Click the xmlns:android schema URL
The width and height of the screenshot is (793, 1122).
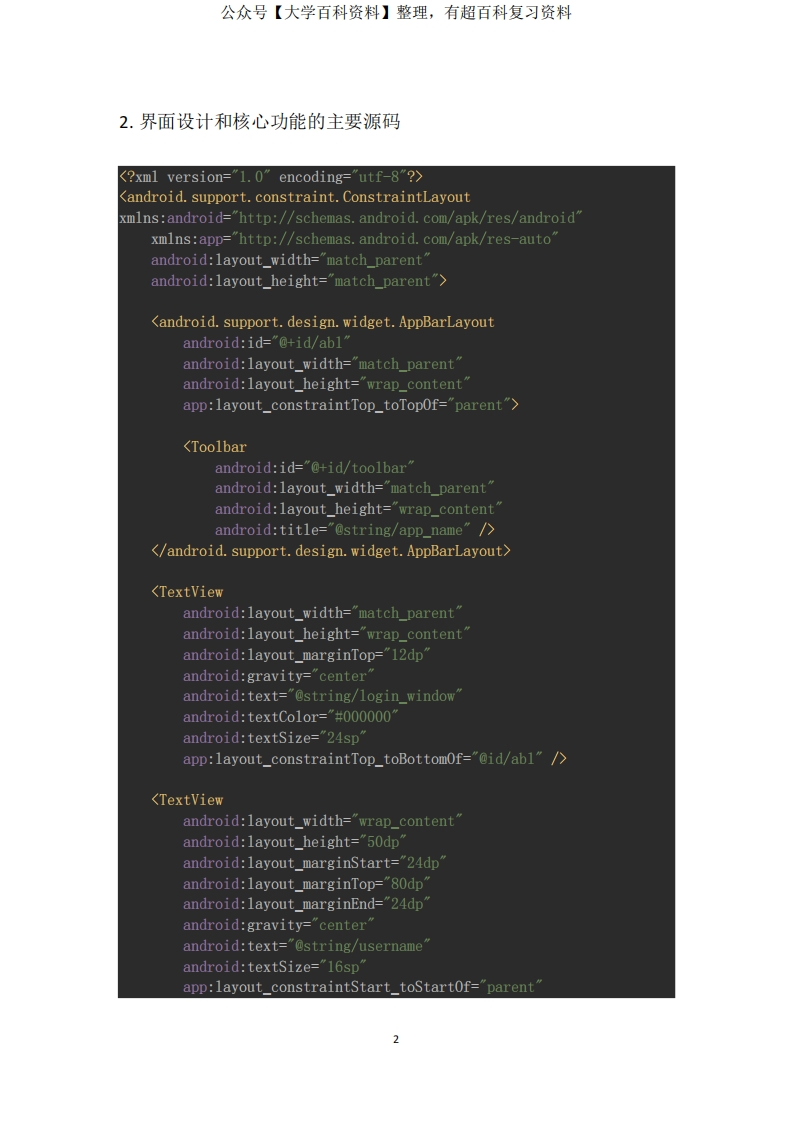(407, 218)
